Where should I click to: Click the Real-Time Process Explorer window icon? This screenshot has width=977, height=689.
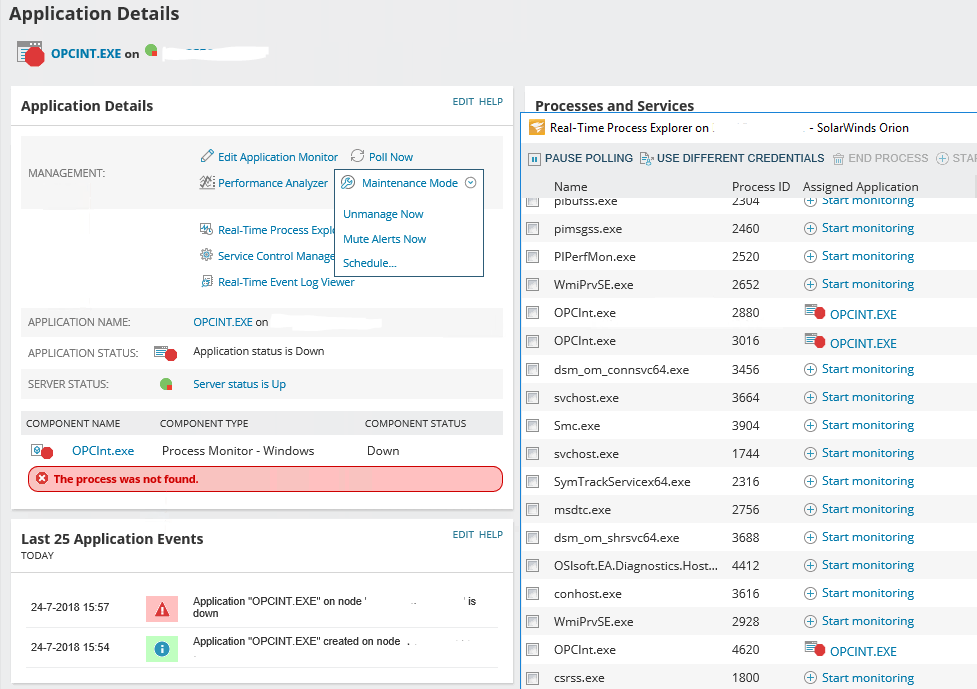(536, 127)
